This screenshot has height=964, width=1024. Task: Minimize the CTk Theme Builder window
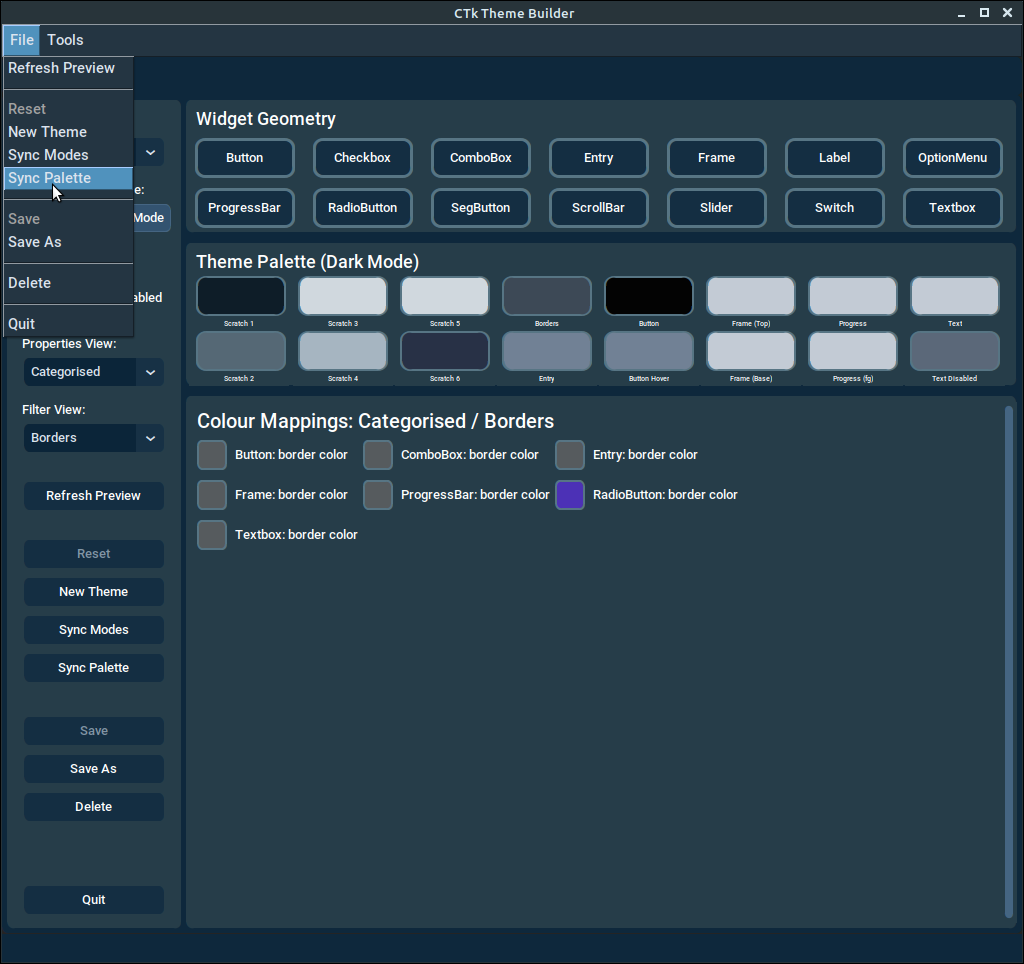click(961, 13)
